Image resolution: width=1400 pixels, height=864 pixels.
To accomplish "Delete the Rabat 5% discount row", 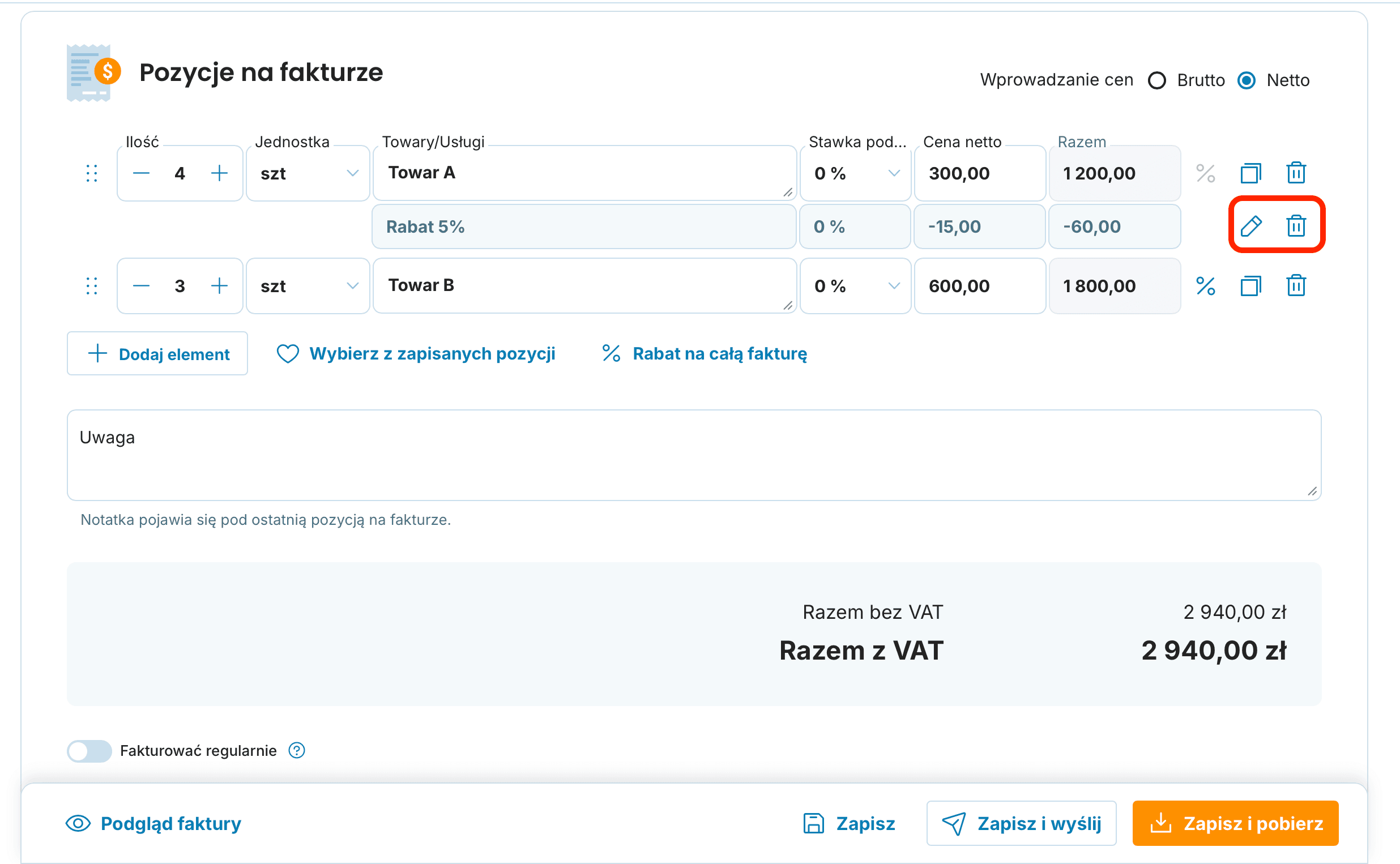I will (1295, 226).
